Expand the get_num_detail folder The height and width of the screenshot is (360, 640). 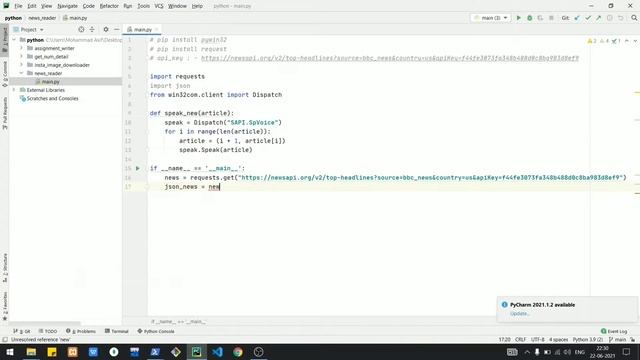pyautogui.click(x=22, y=56)
